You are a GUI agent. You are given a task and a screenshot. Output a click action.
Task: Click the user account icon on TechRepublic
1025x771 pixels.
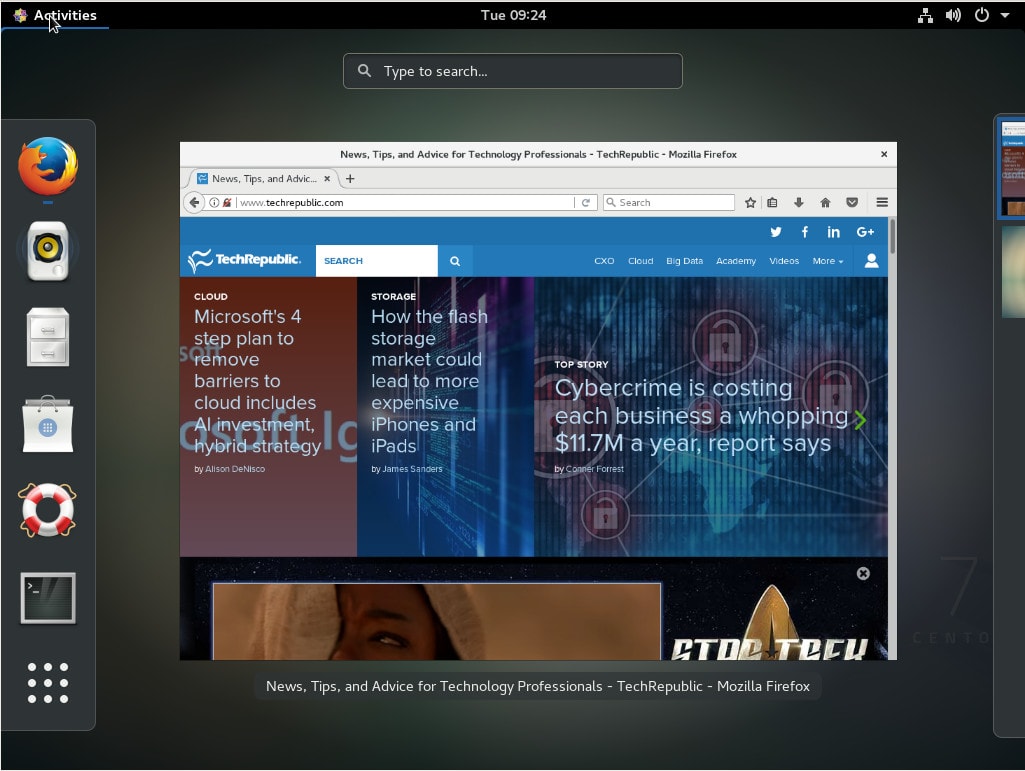coord(871,261)
